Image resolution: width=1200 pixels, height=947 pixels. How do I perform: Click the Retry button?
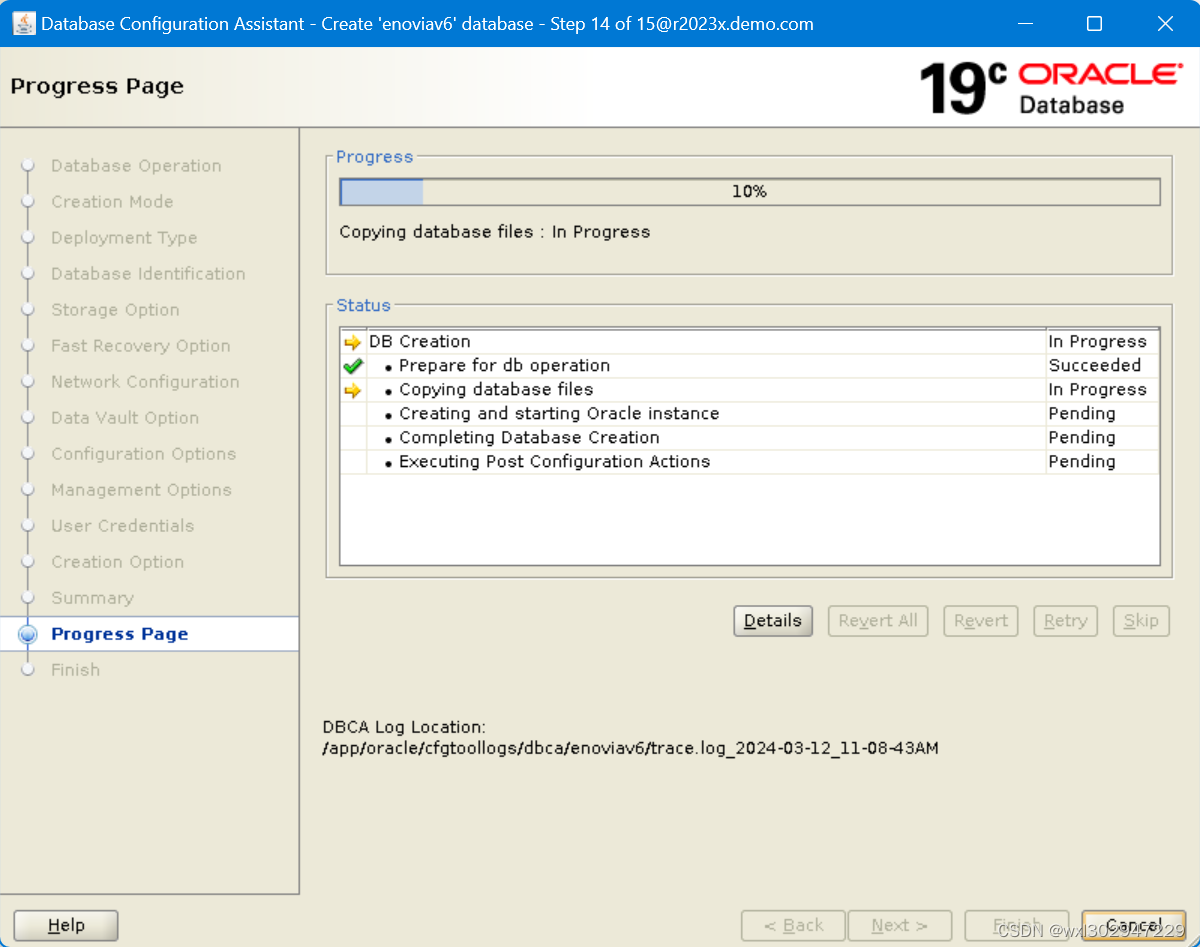coord(1066,621)
